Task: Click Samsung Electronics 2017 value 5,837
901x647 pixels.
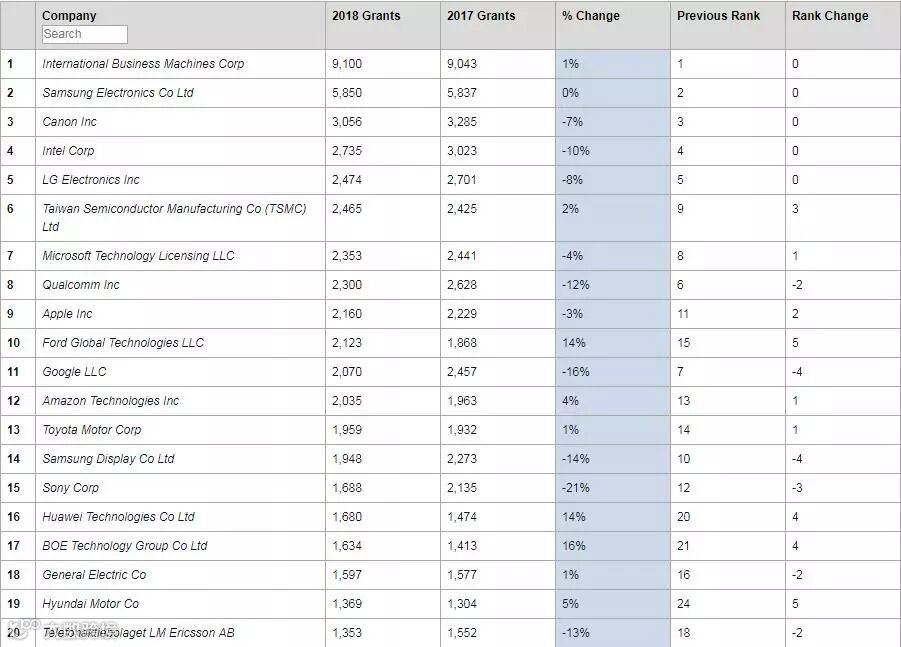Action: (462, 93)
